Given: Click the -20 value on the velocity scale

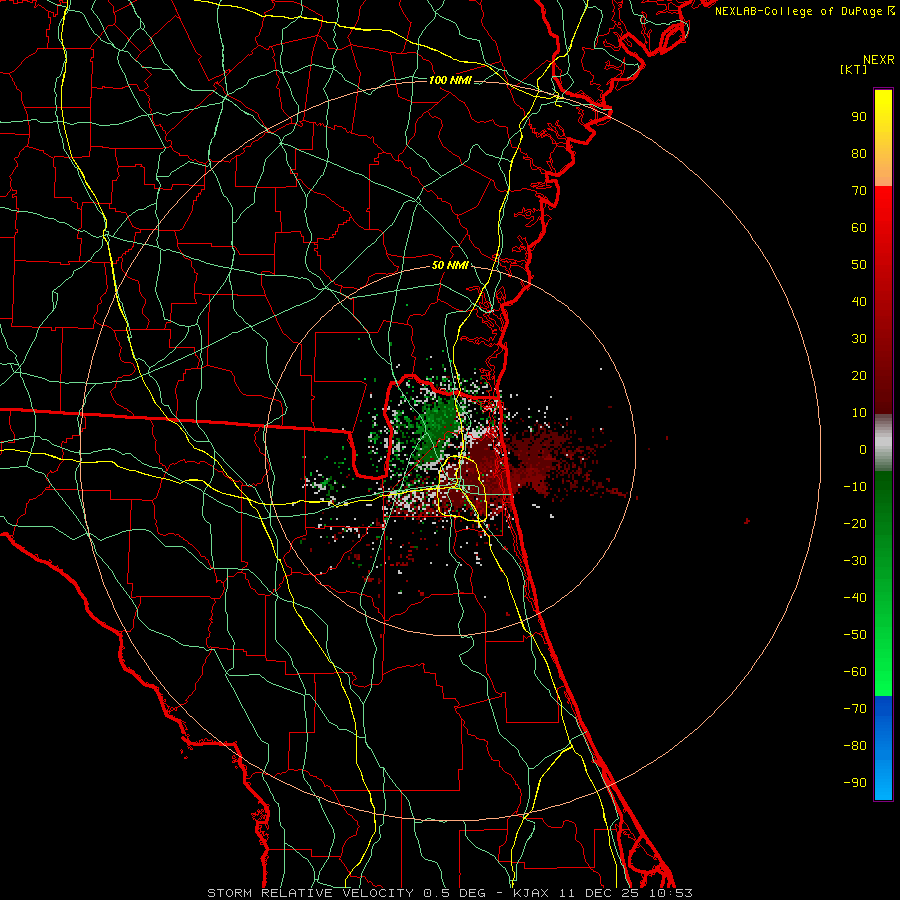Looking at the screenshot, I should (x=855, y=524).
